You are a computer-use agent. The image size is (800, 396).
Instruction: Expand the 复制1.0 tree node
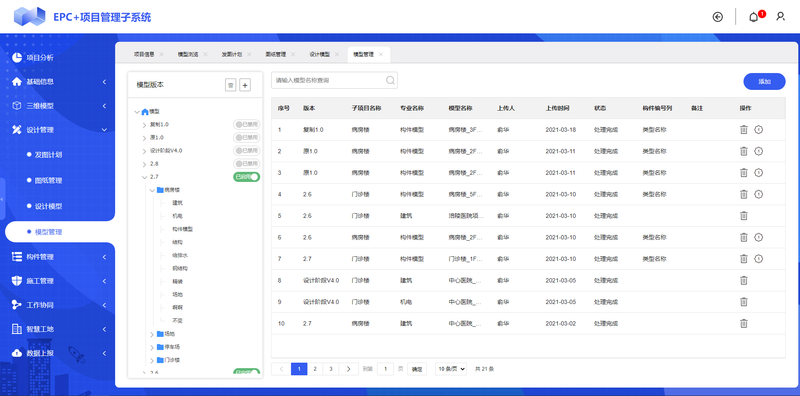pos(144,125)
